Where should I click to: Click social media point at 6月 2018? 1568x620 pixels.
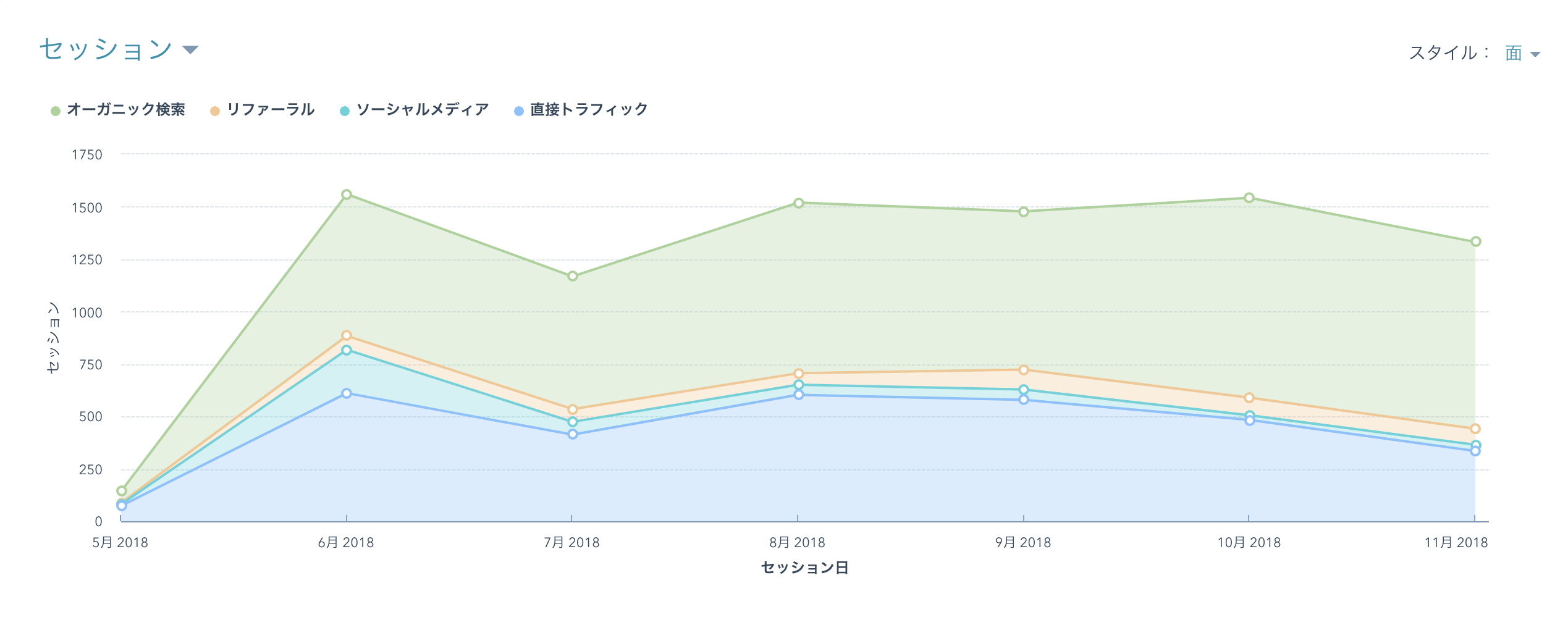tap(347, 350)
